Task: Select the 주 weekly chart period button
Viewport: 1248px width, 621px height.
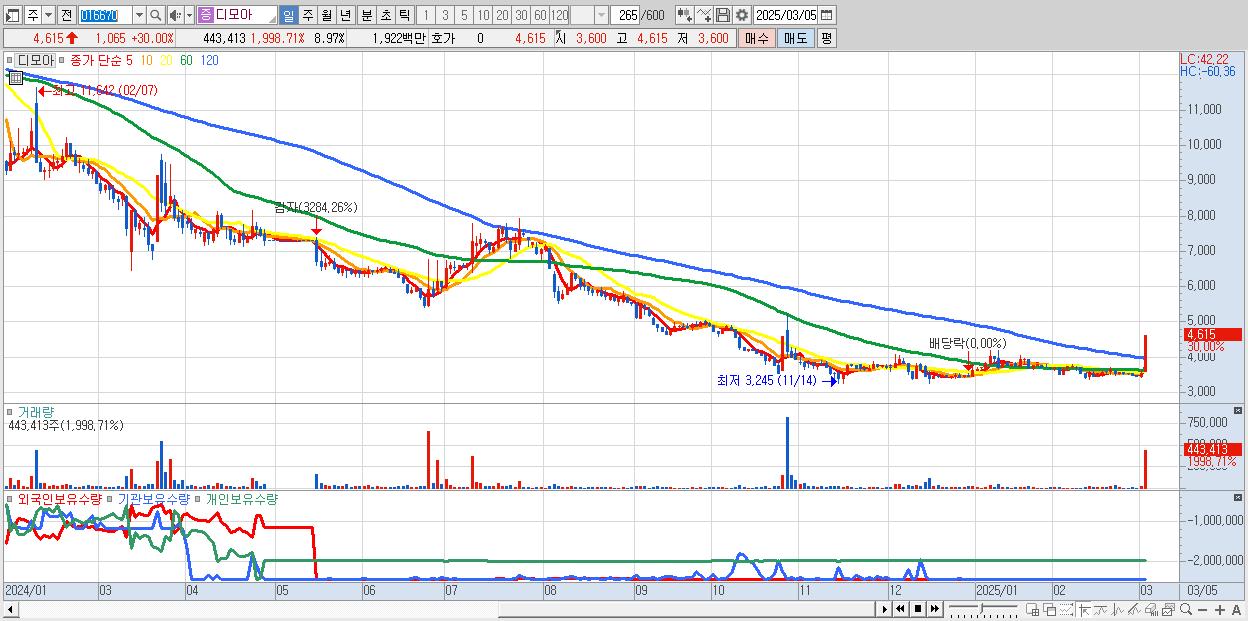Action: tap(307, 15)
